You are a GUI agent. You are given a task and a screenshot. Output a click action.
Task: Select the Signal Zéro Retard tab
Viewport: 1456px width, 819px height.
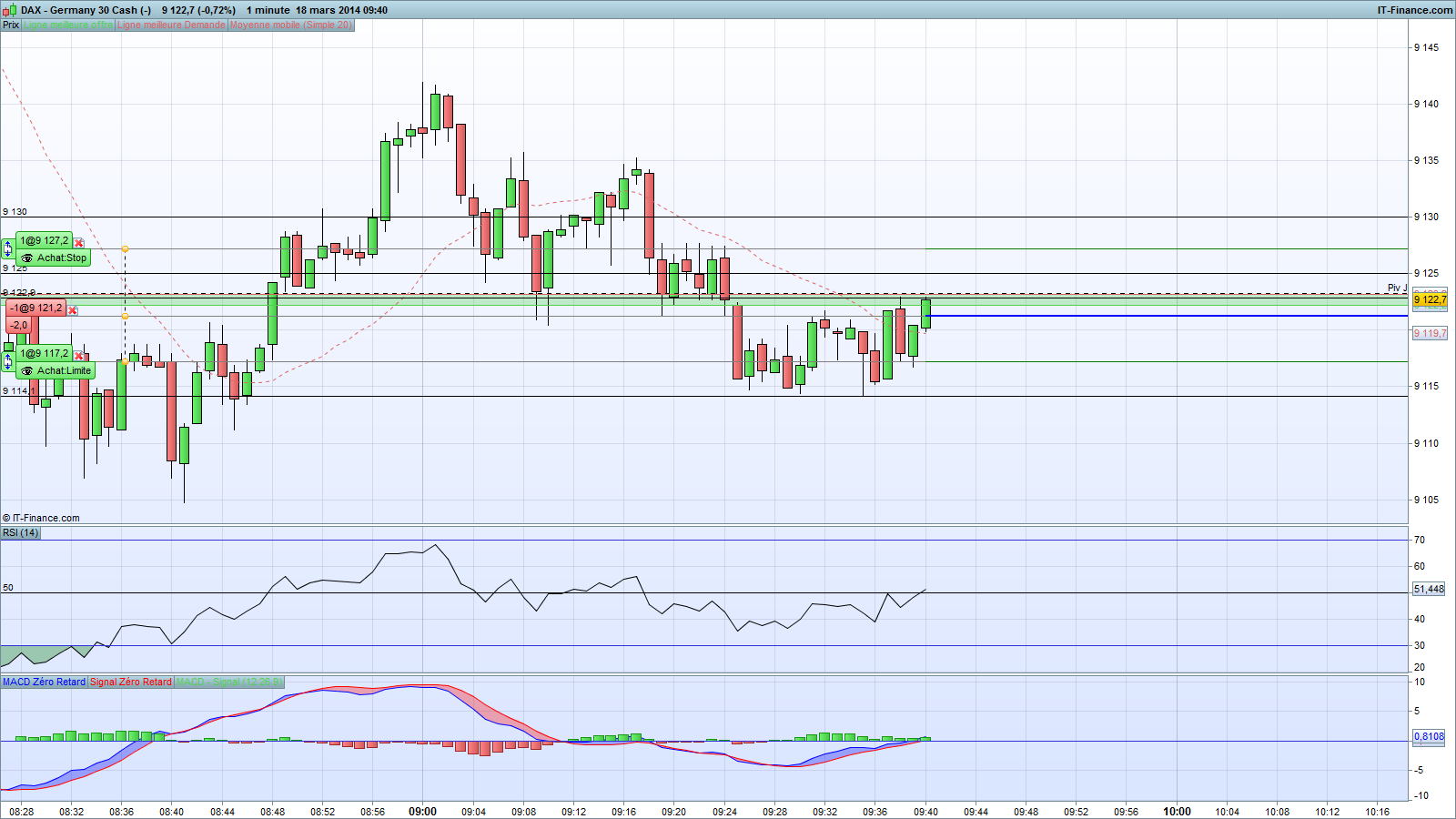tap(131, 682)
